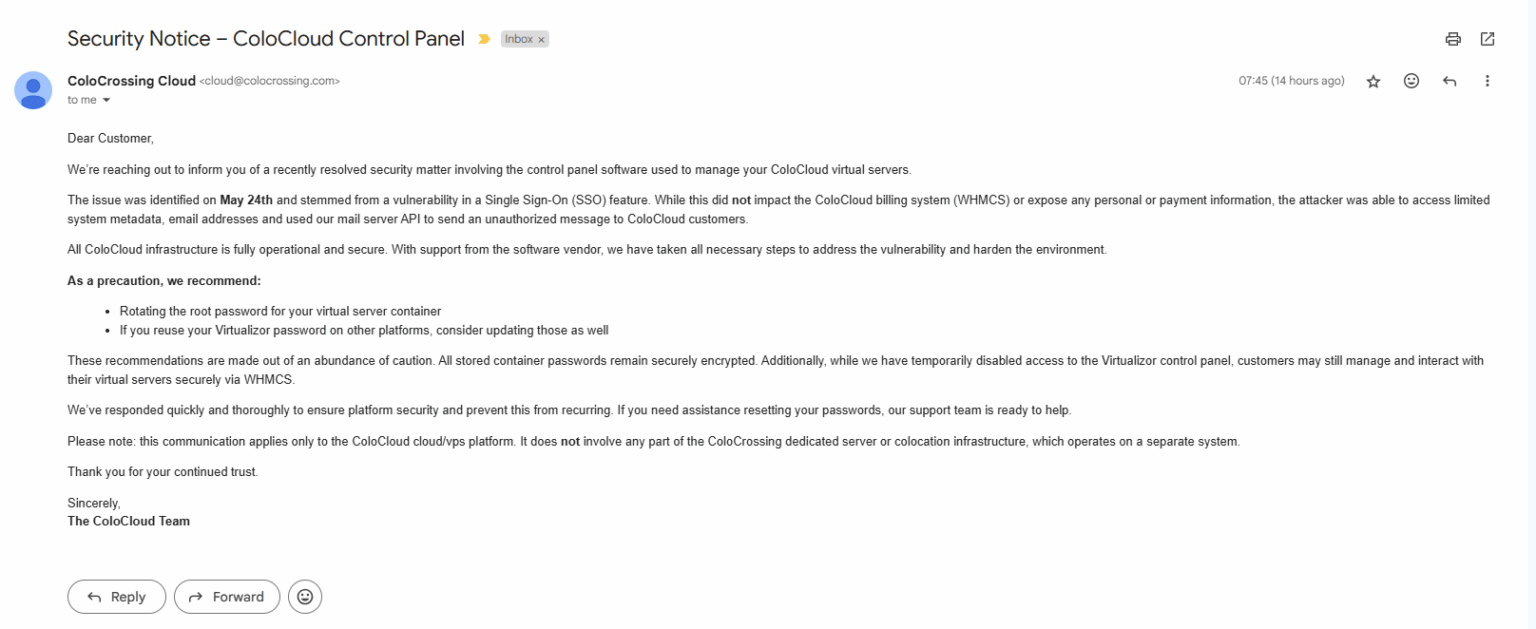Open the sender's avatar profile picture
Viewport: 1536px width, 629px height.
point(33,90)
